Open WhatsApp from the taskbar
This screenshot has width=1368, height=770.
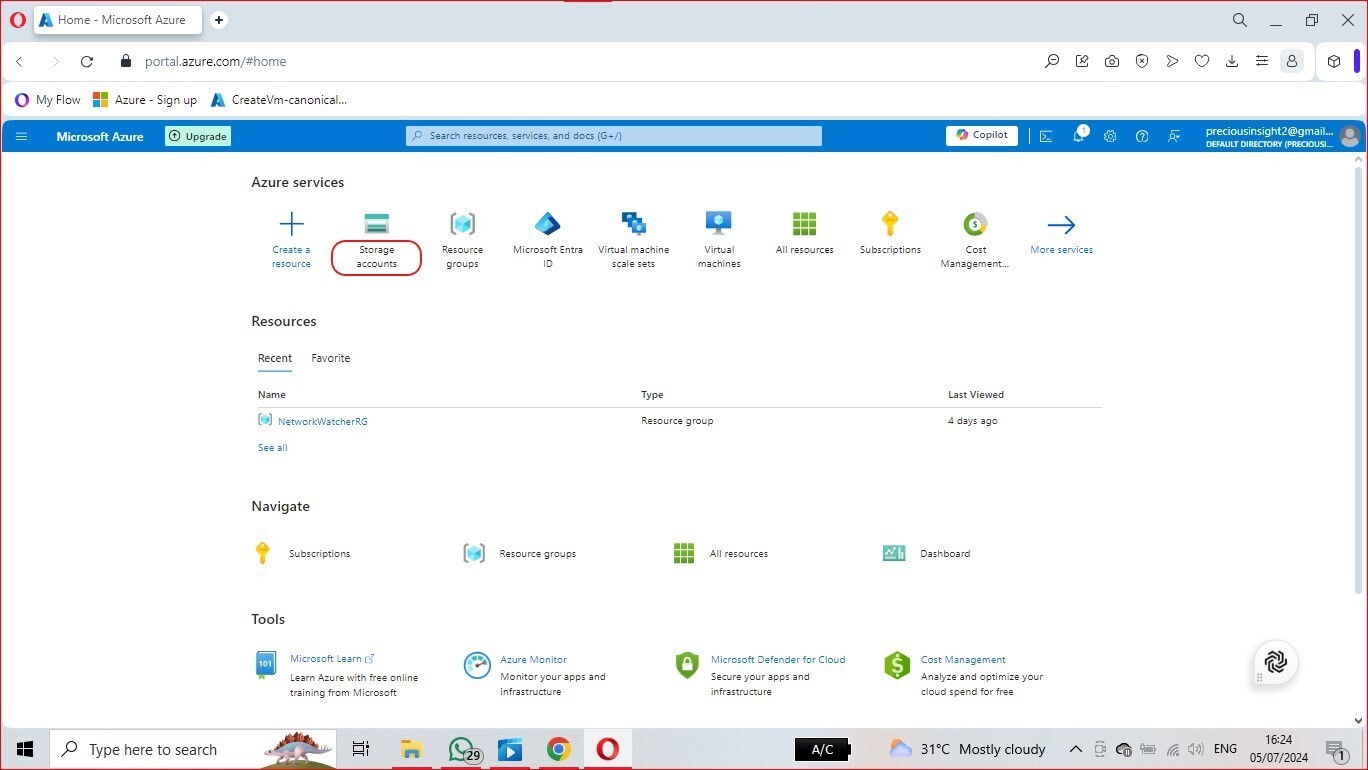pyautogui.click(x=461, y=749)
